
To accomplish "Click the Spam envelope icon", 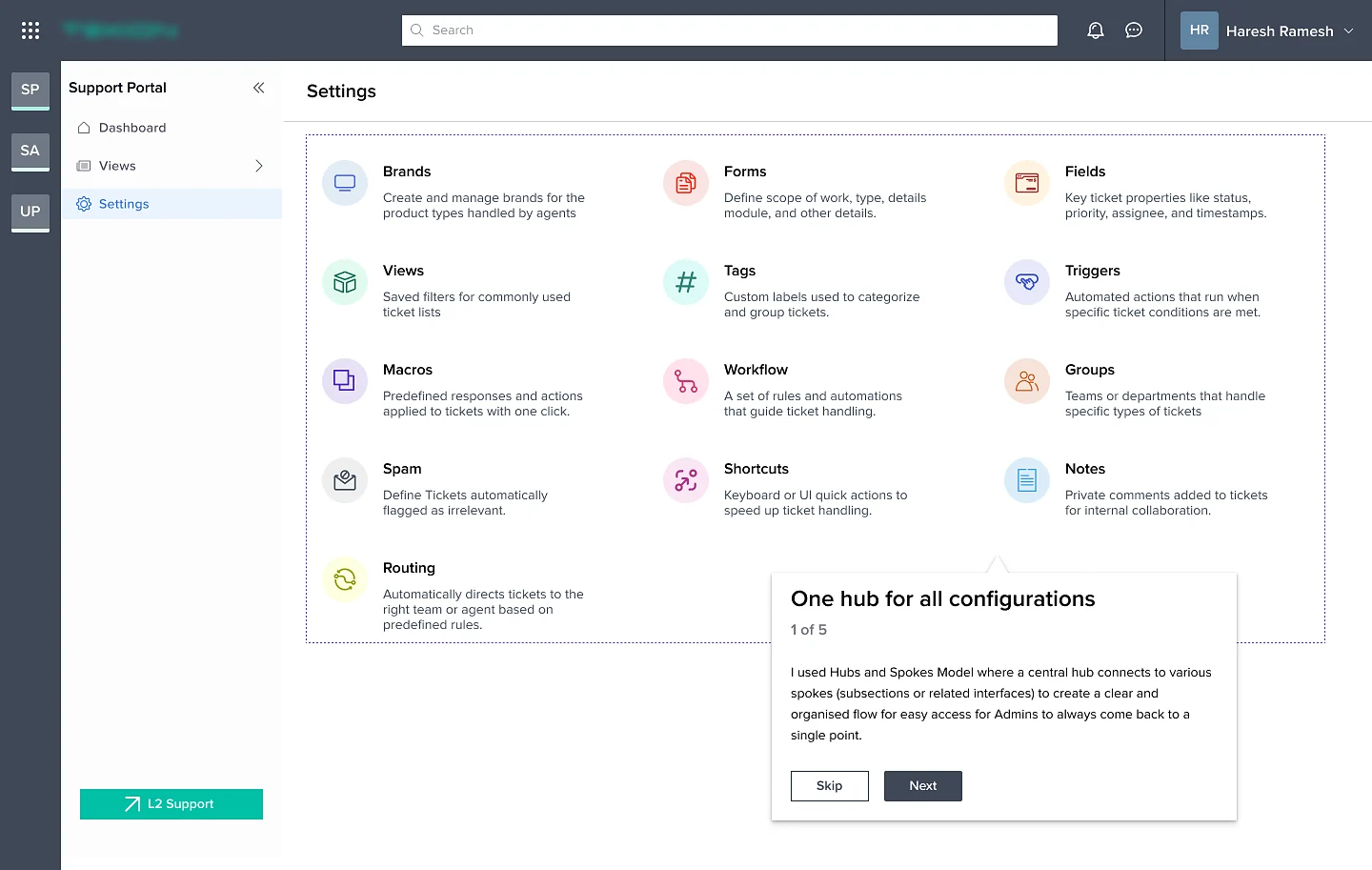I will (345, 480).
